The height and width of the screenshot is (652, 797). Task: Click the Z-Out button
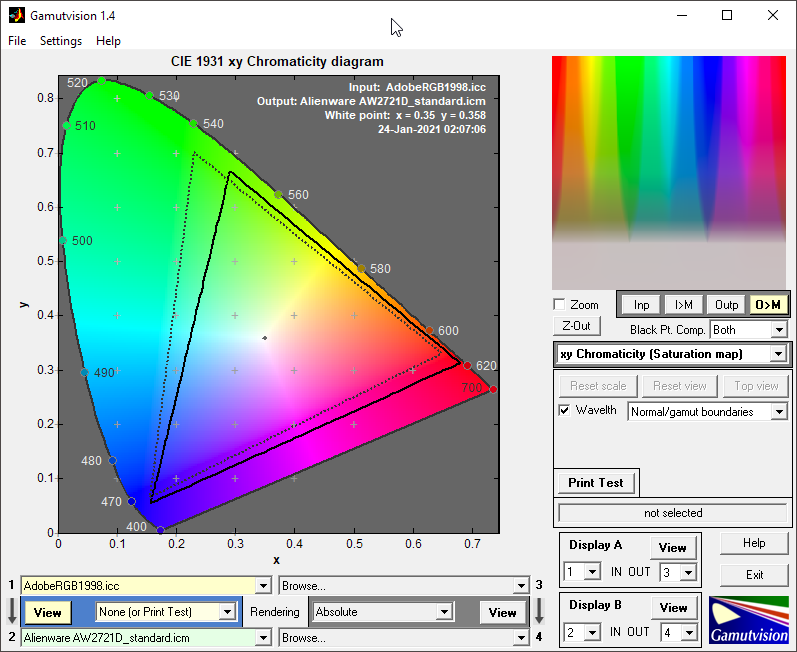[576, 326]
